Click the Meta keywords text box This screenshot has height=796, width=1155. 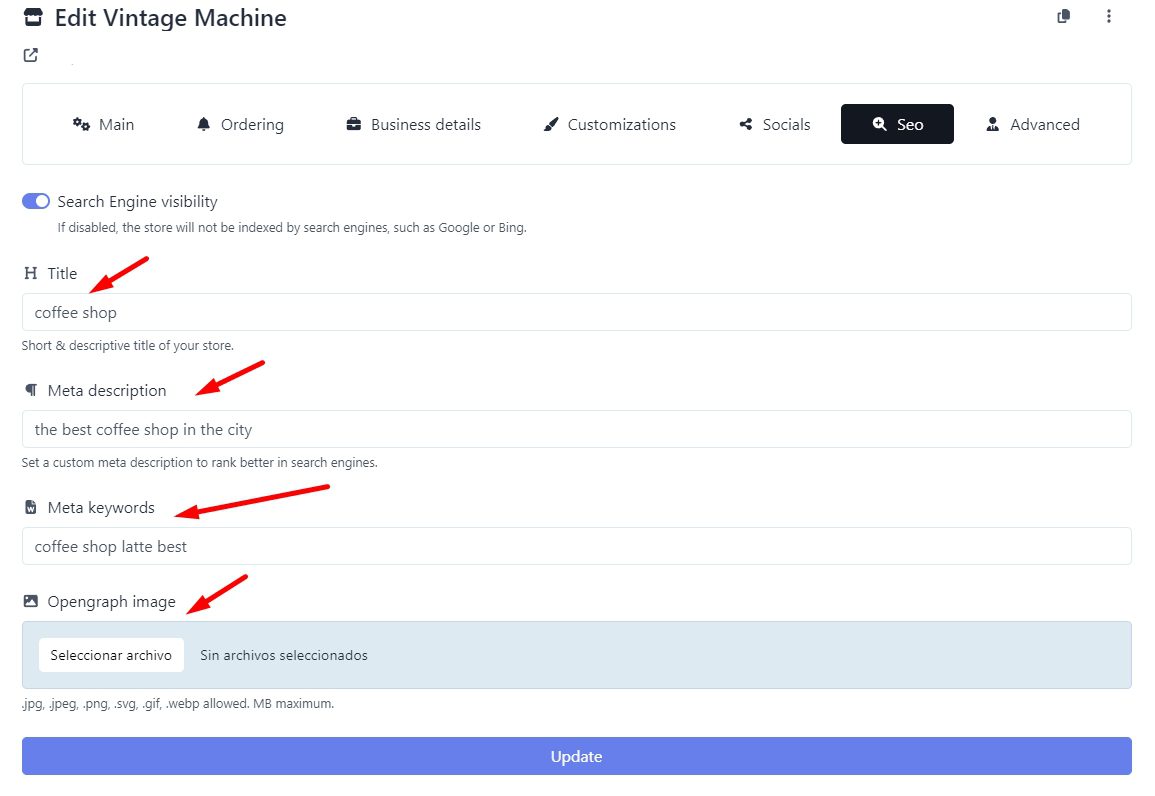[576, 546]
